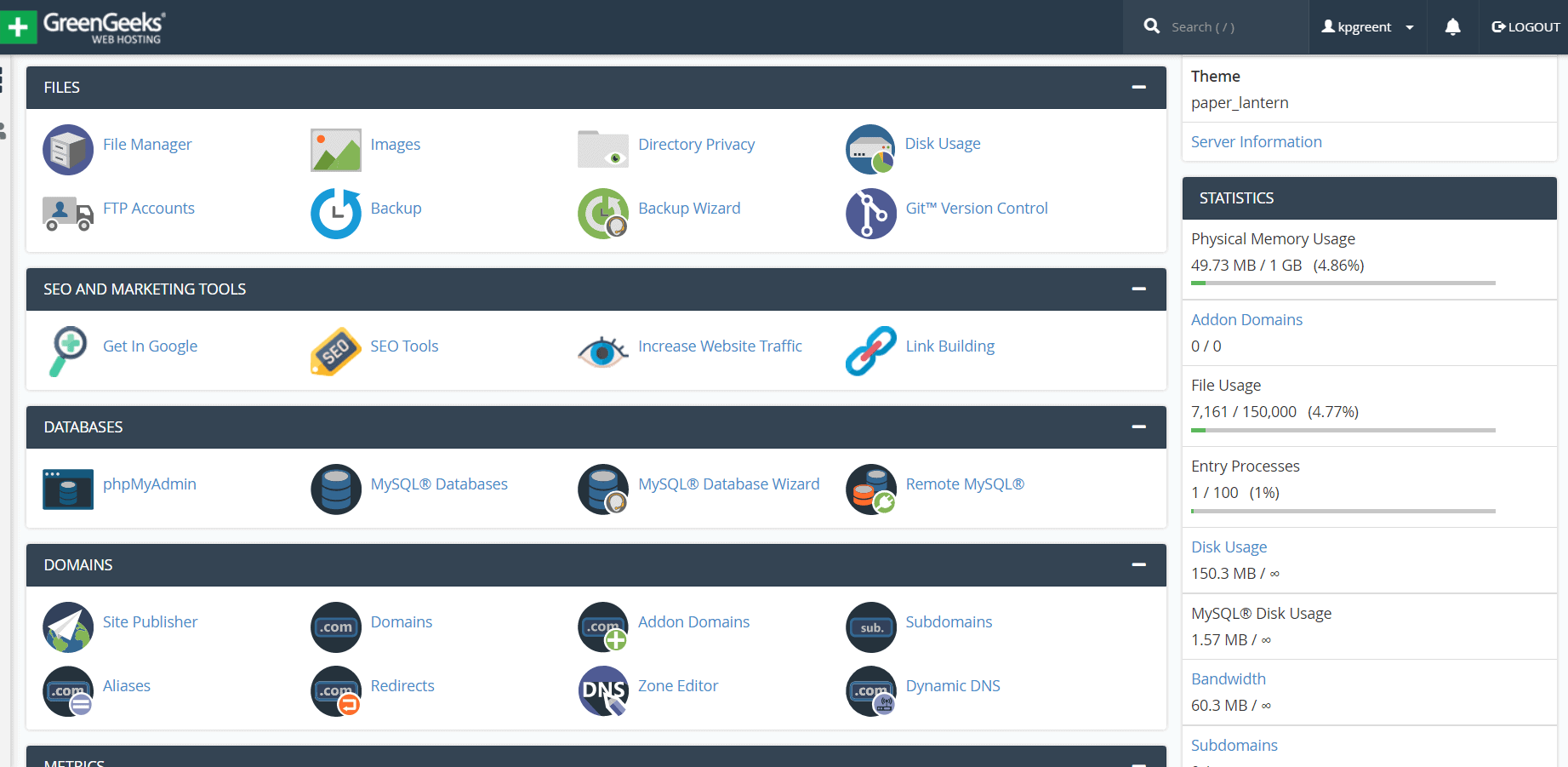Collapse the DATABASES section

point(1138,427)
